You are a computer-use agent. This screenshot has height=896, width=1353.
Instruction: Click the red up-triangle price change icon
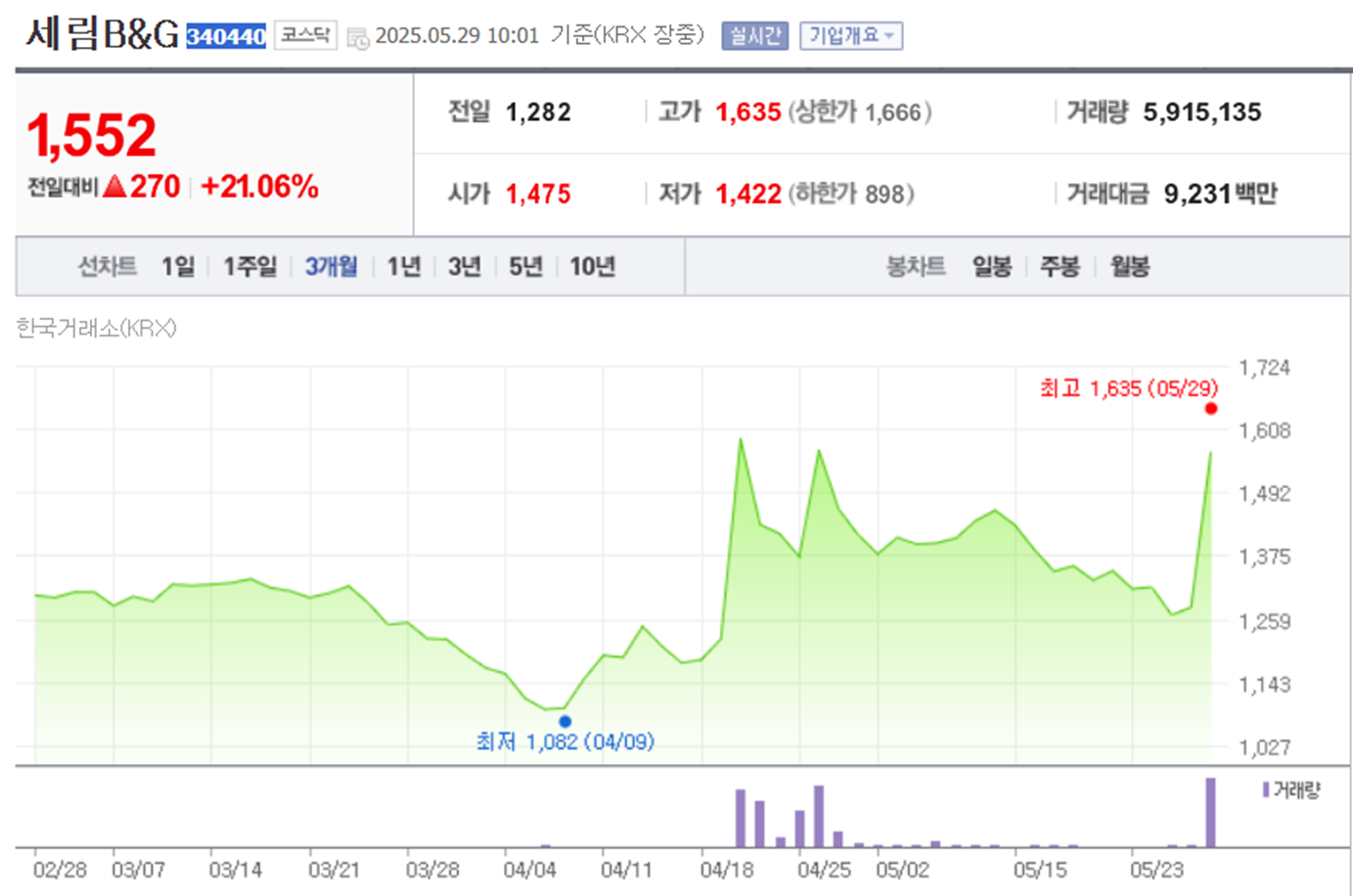pos(114,185)
